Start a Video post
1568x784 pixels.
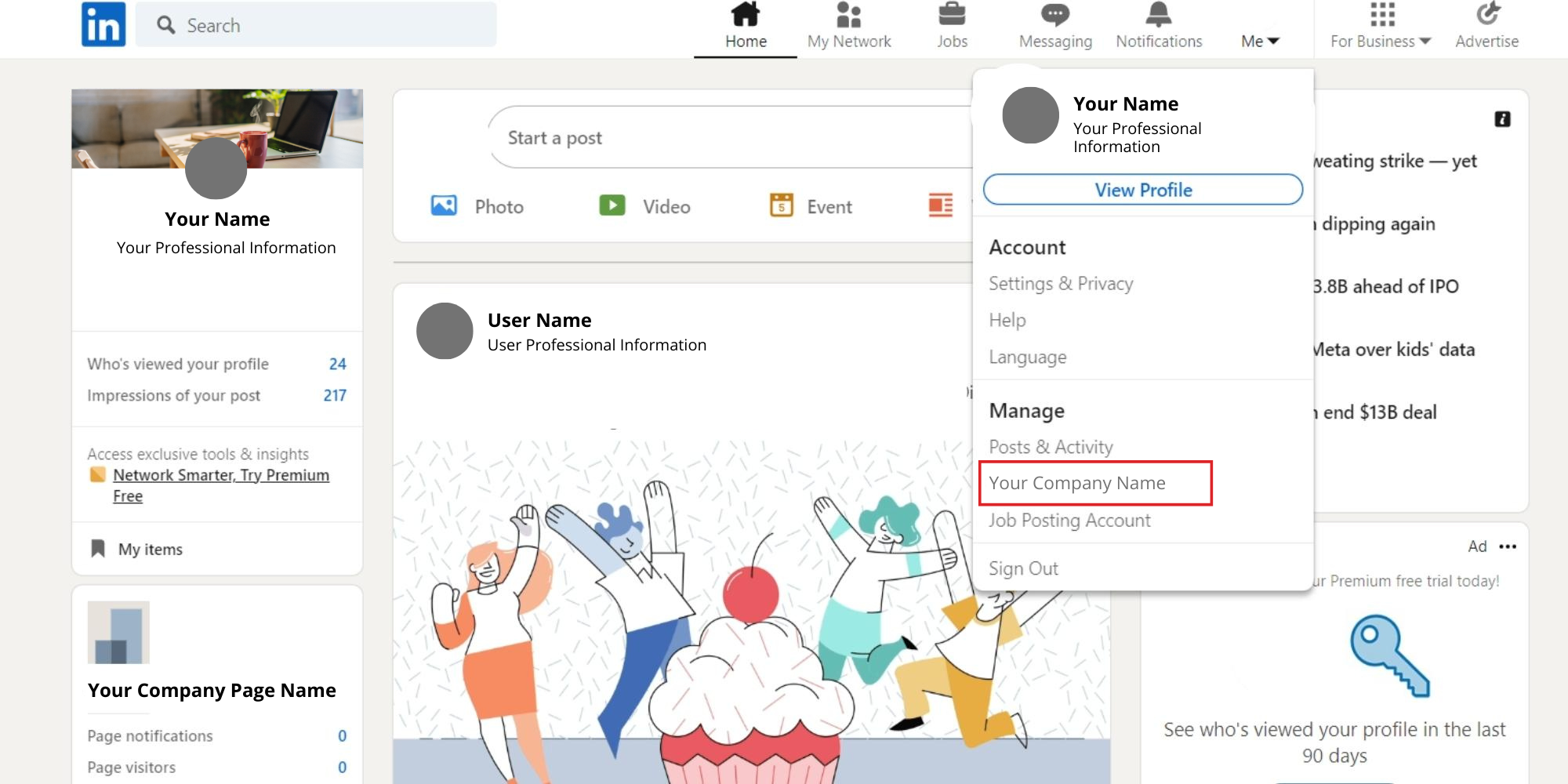point(645,206)
